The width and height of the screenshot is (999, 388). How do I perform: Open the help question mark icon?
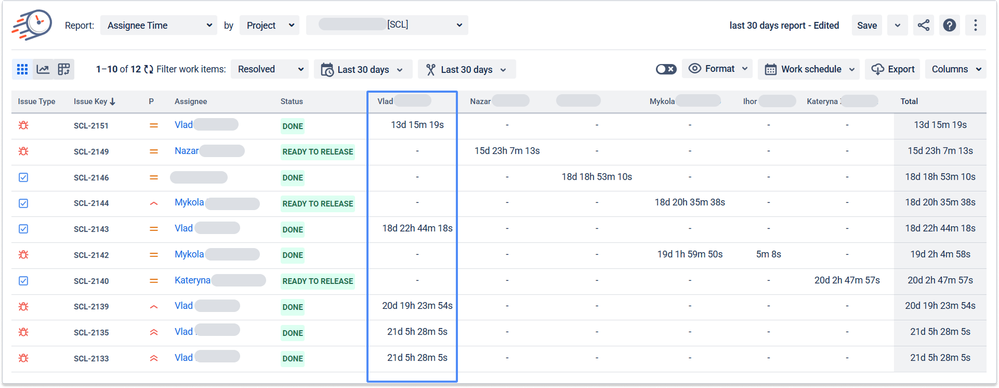(949, 25)
